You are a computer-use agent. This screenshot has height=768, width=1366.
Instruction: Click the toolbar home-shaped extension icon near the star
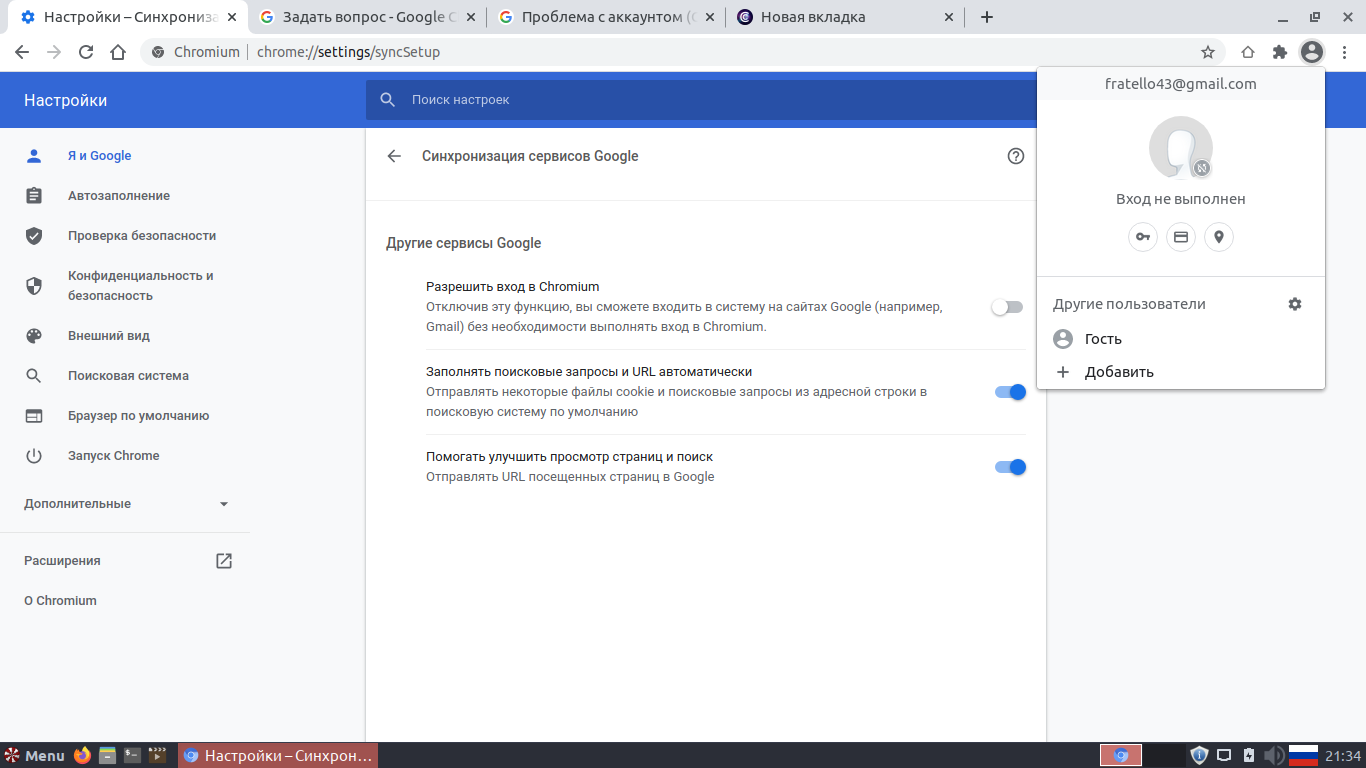(x=1248, y=52)
